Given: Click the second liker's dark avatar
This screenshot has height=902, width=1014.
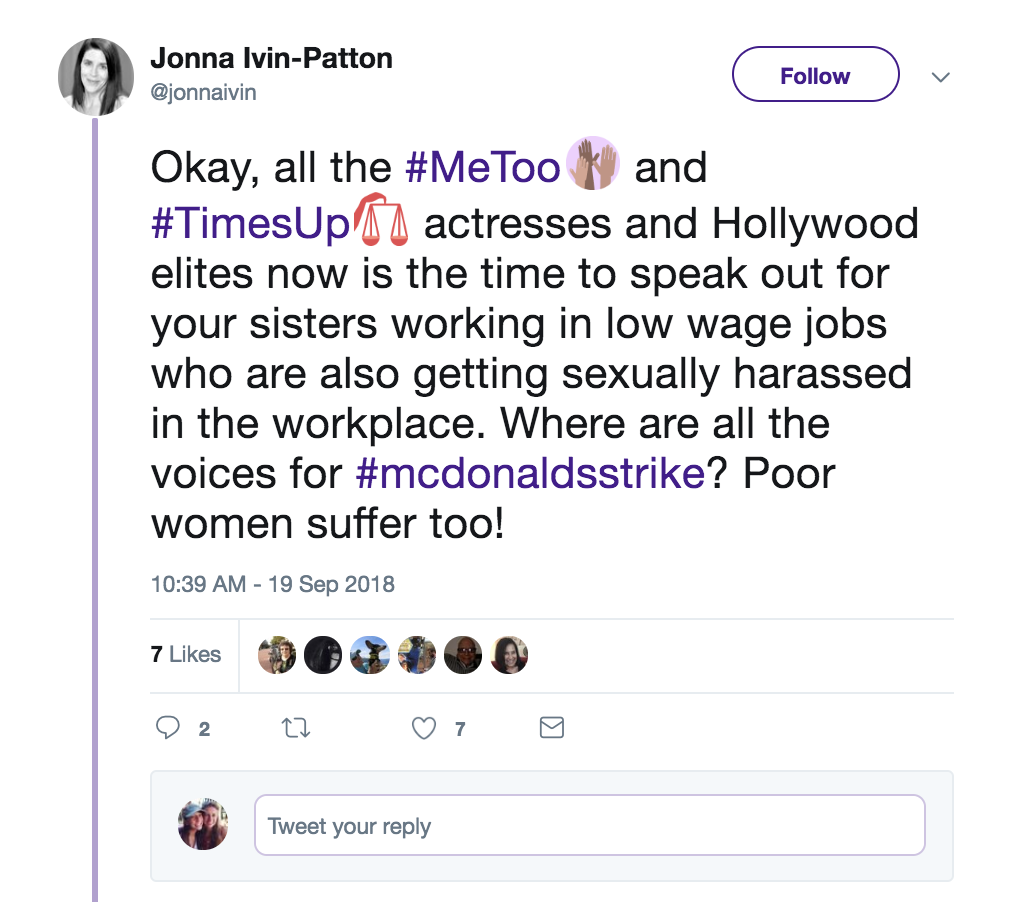Looking at the screenshot, I should pos(323,655).
